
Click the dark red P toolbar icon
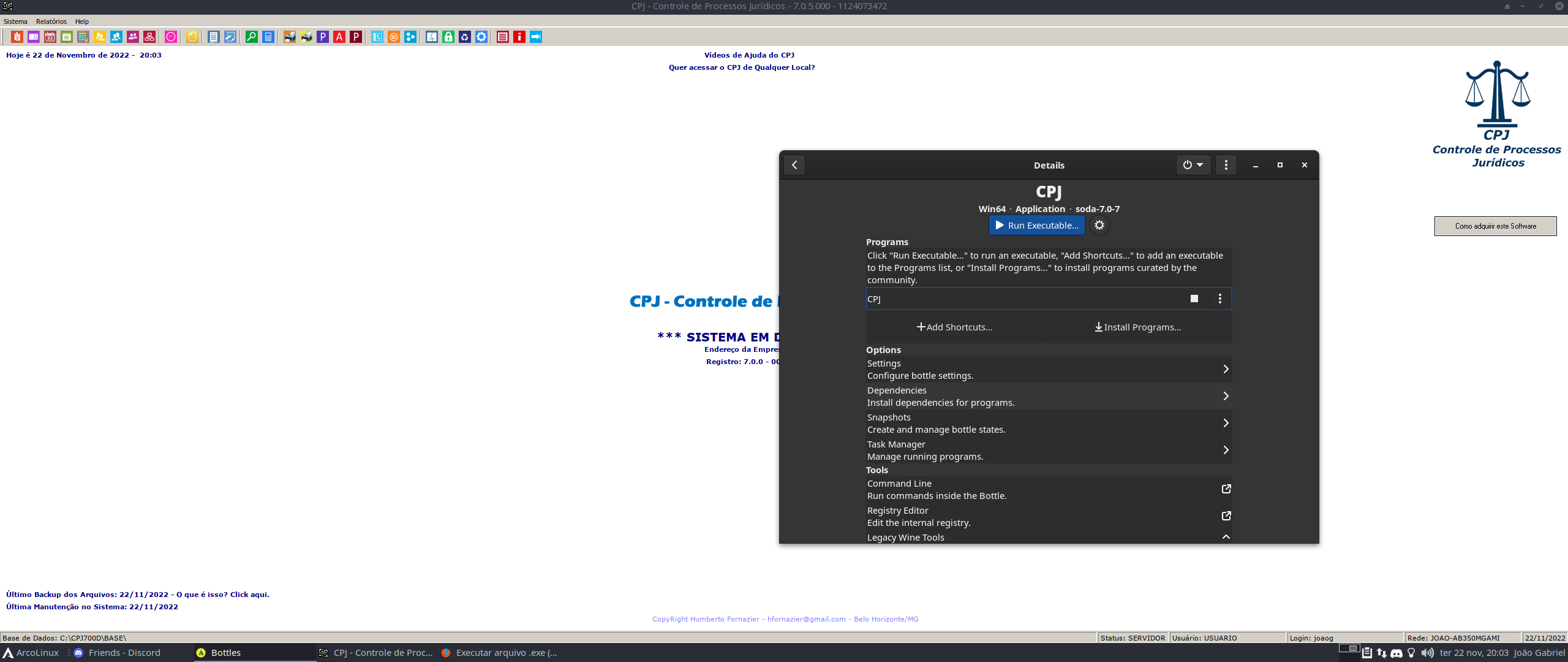click(x=356, y=37)
